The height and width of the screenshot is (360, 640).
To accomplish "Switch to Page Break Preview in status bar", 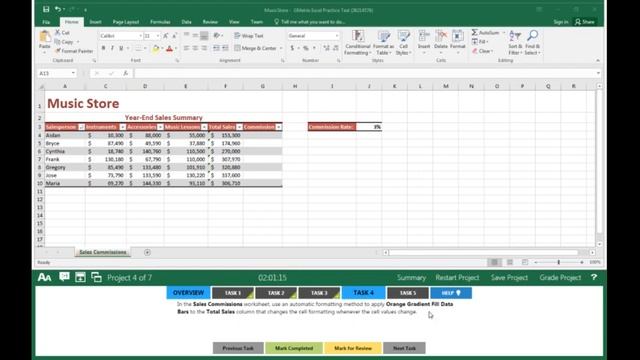I will 525,262.
